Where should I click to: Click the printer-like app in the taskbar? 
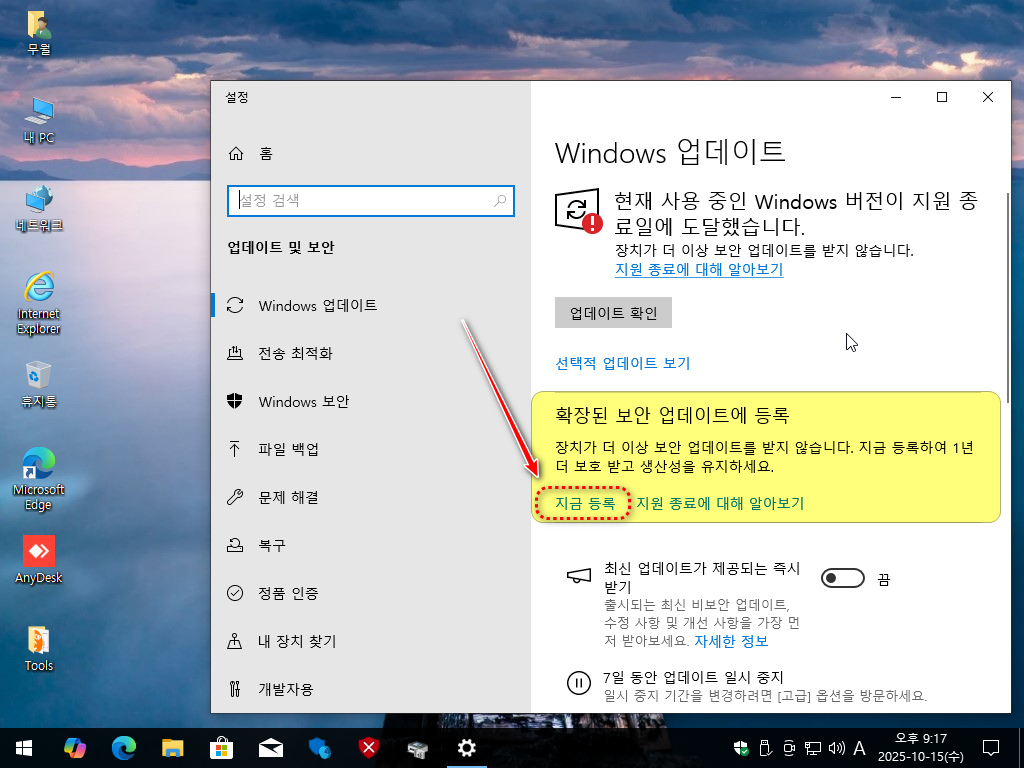tap(417, 748)
